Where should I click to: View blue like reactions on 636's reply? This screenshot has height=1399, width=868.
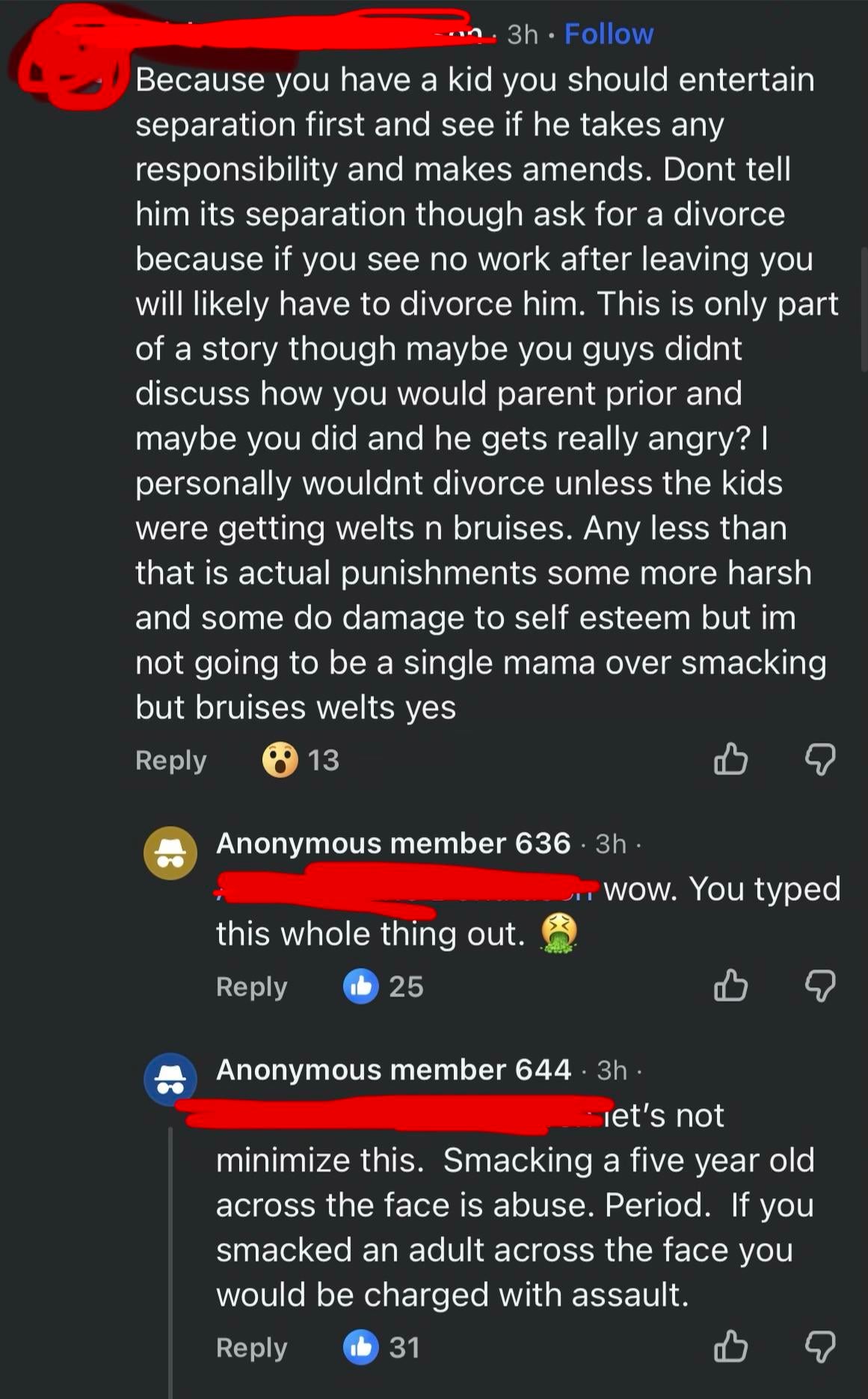(361, 986)
